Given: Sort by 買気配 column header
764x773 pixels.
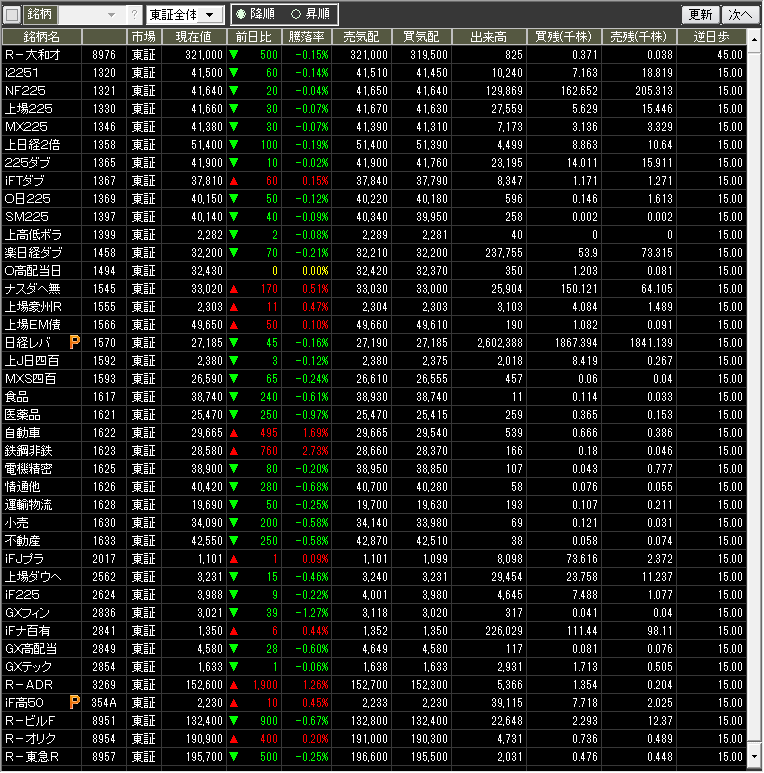Looking at the screenshot, I should coord(421,36).
